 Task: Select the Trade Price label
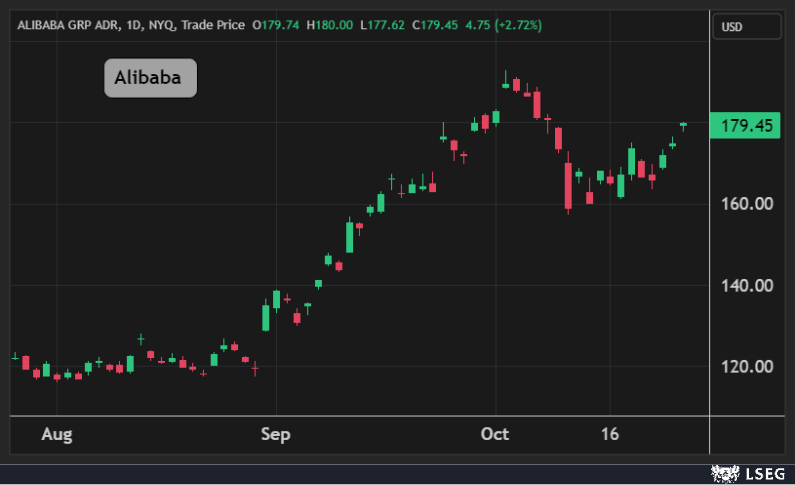214,24
